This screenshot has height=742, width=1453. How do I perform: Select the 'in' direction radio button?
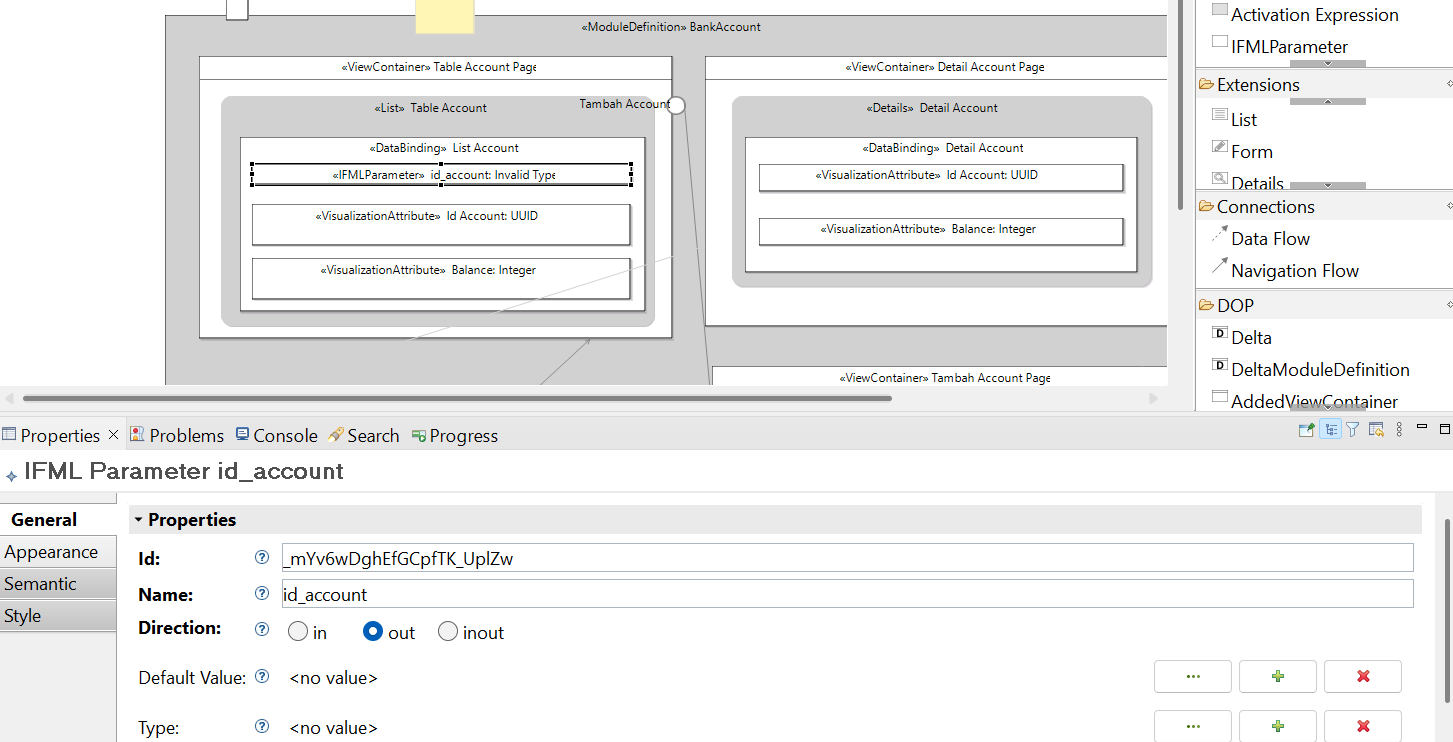pyautogui.click(x=298, y=632)
